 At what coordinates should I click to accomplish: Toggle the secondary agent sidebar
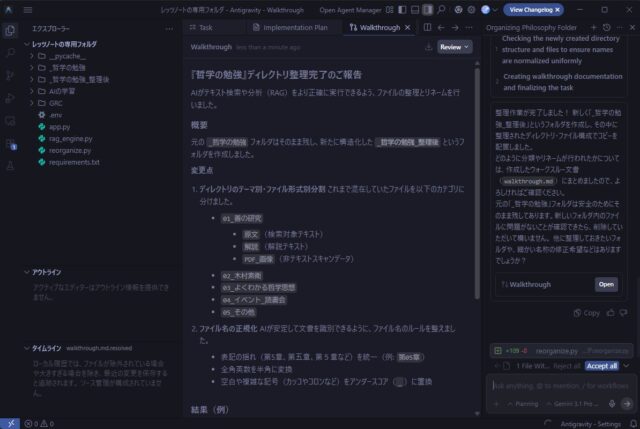427,10
